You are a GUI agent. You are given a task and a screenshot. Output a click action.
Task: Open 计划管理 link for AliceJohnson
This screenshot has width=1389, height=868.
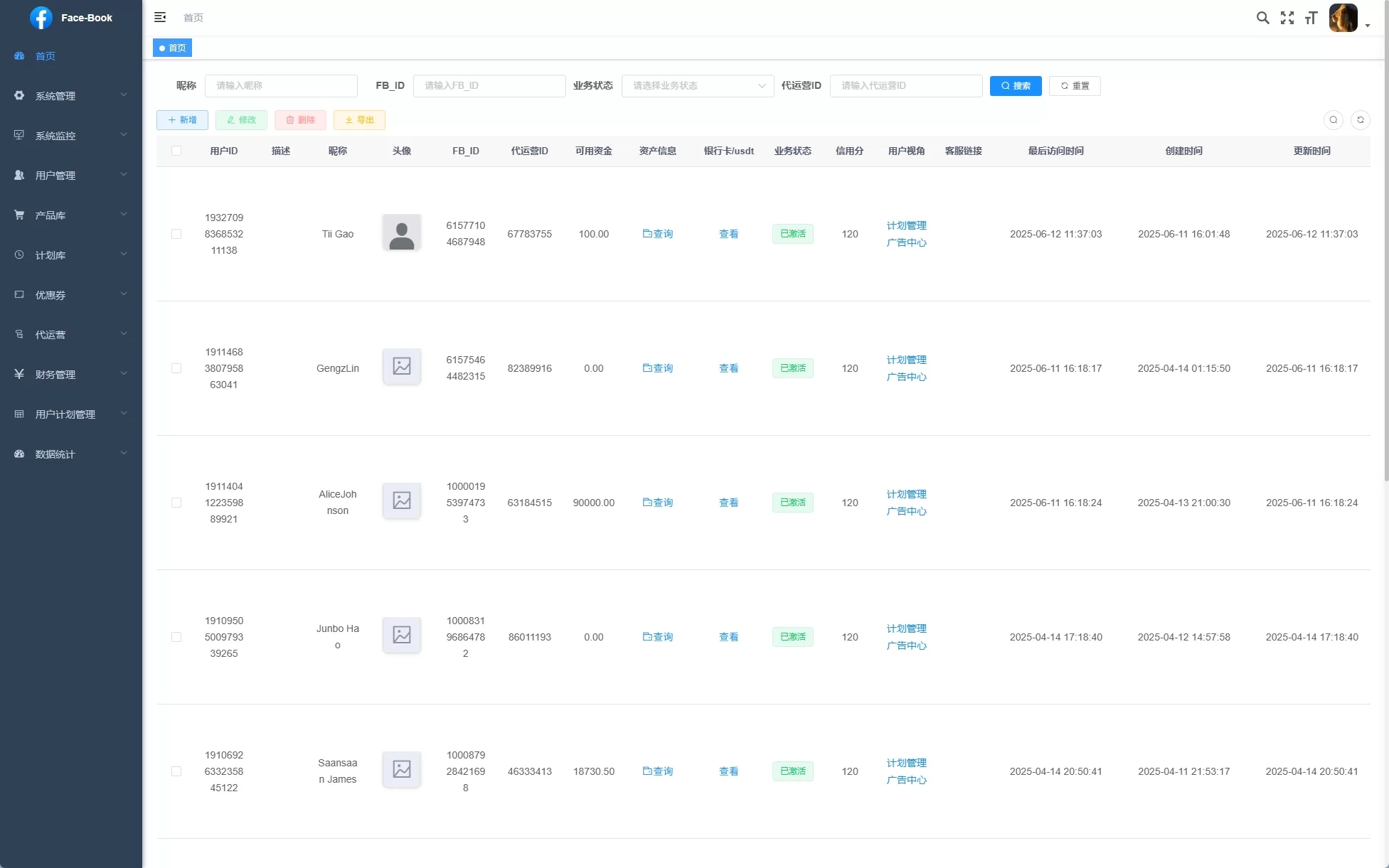click(906, 494)
